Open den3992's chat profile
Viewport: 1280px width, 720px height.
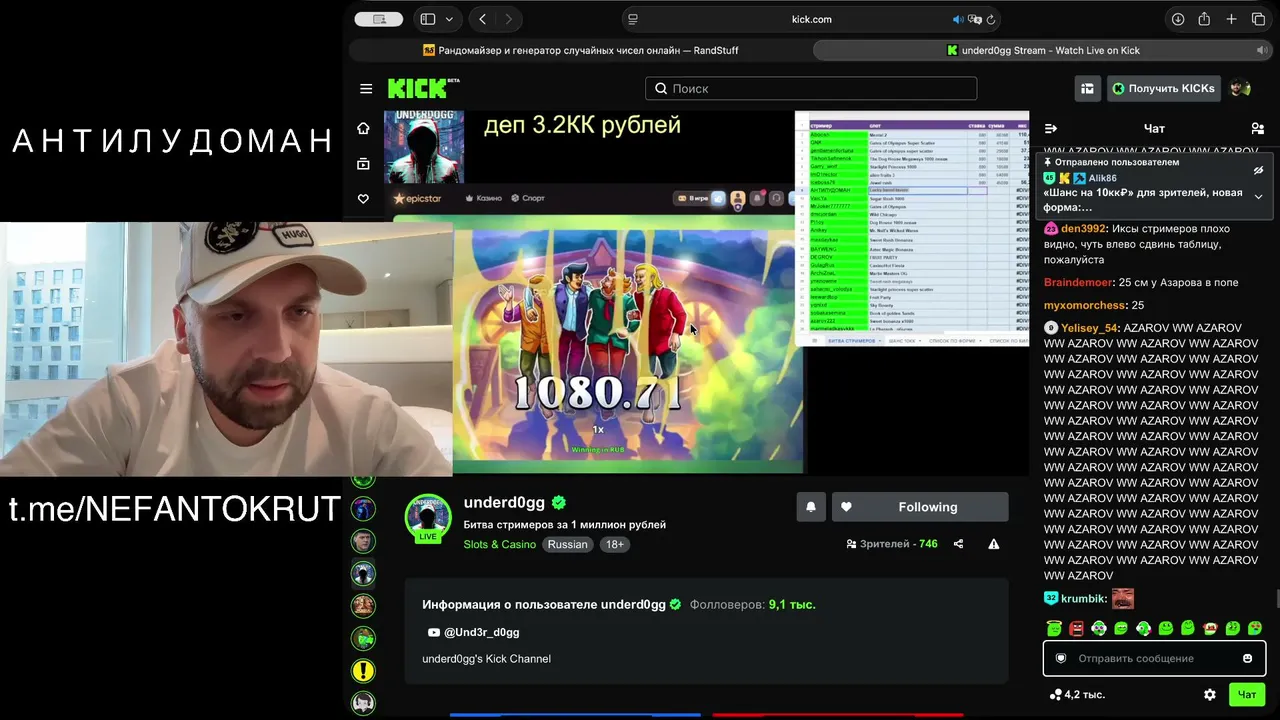coord(1084,228)
